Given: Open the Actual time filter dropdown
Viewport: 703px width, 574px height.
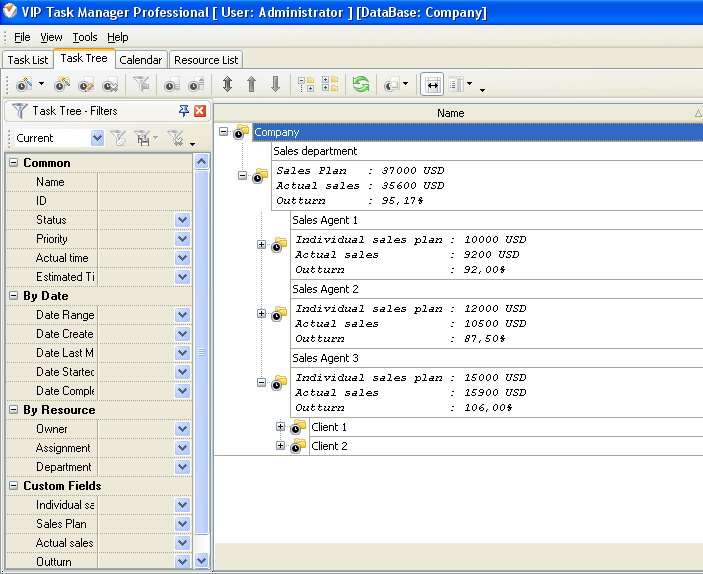Looking at the screenshot, I should (x=182, y=258).
